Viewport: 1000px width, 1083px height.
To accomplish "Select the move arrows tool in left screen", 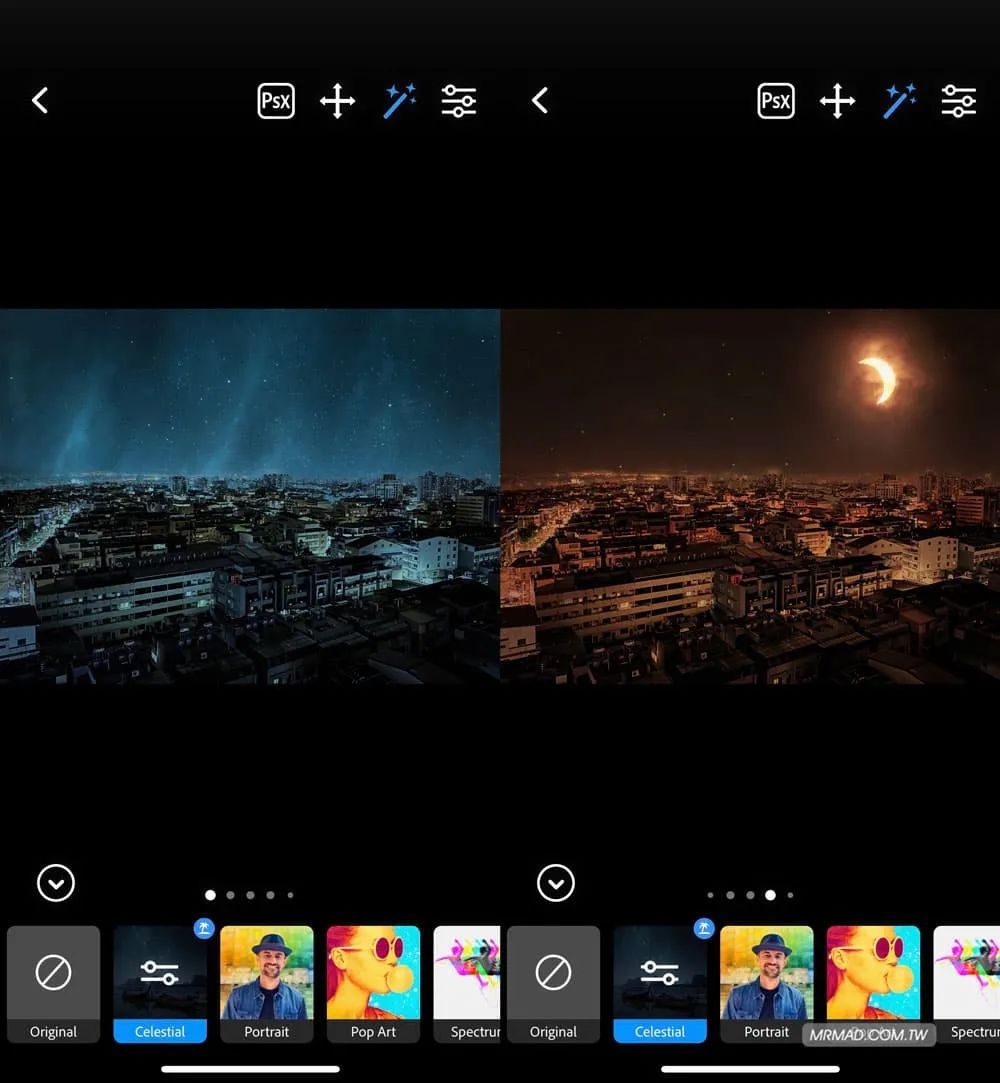I will click(x=338, y=101).
